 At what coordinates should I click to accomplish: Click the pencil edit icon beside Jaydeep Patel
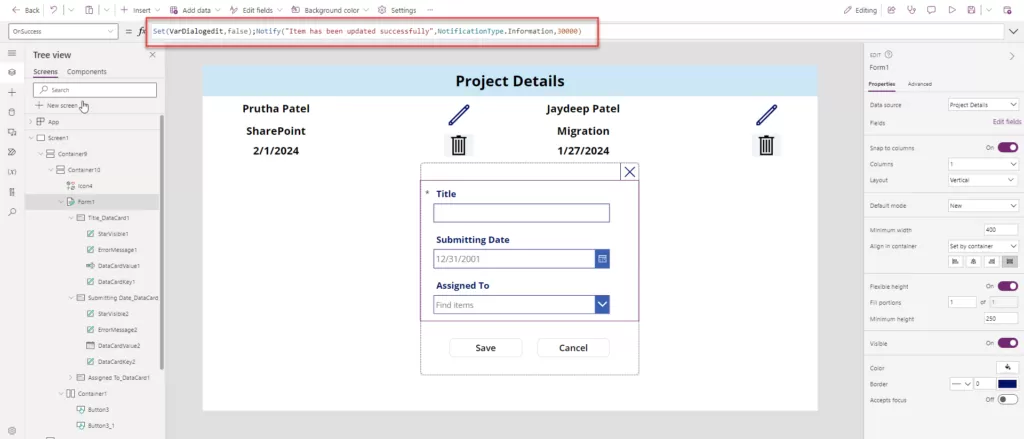[x=766, y=114]
